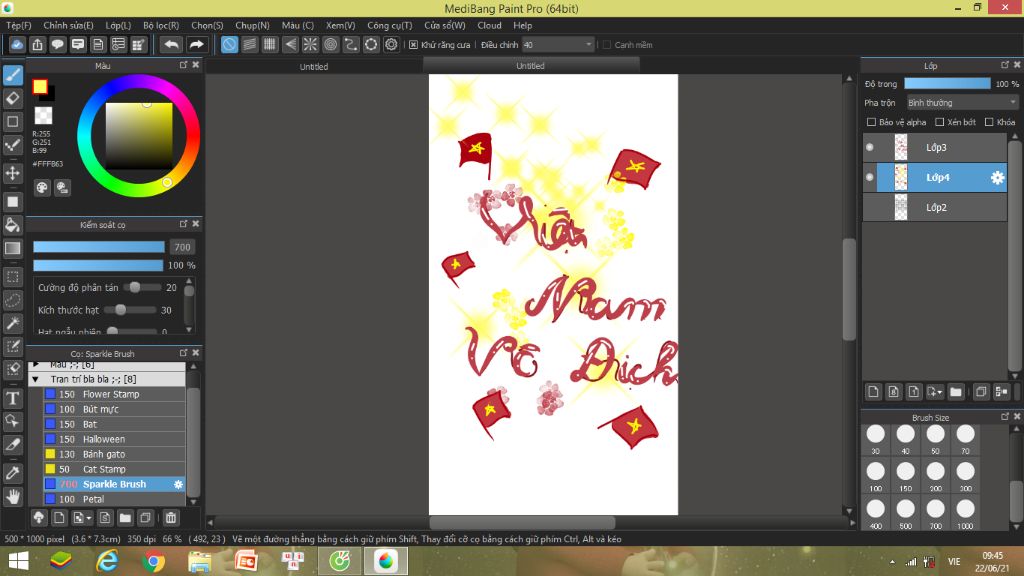The width and height of the screenshot is (1024, 576).
Task: Collapse the Tran trí bla bla brush group
Action: click(35, 379)
